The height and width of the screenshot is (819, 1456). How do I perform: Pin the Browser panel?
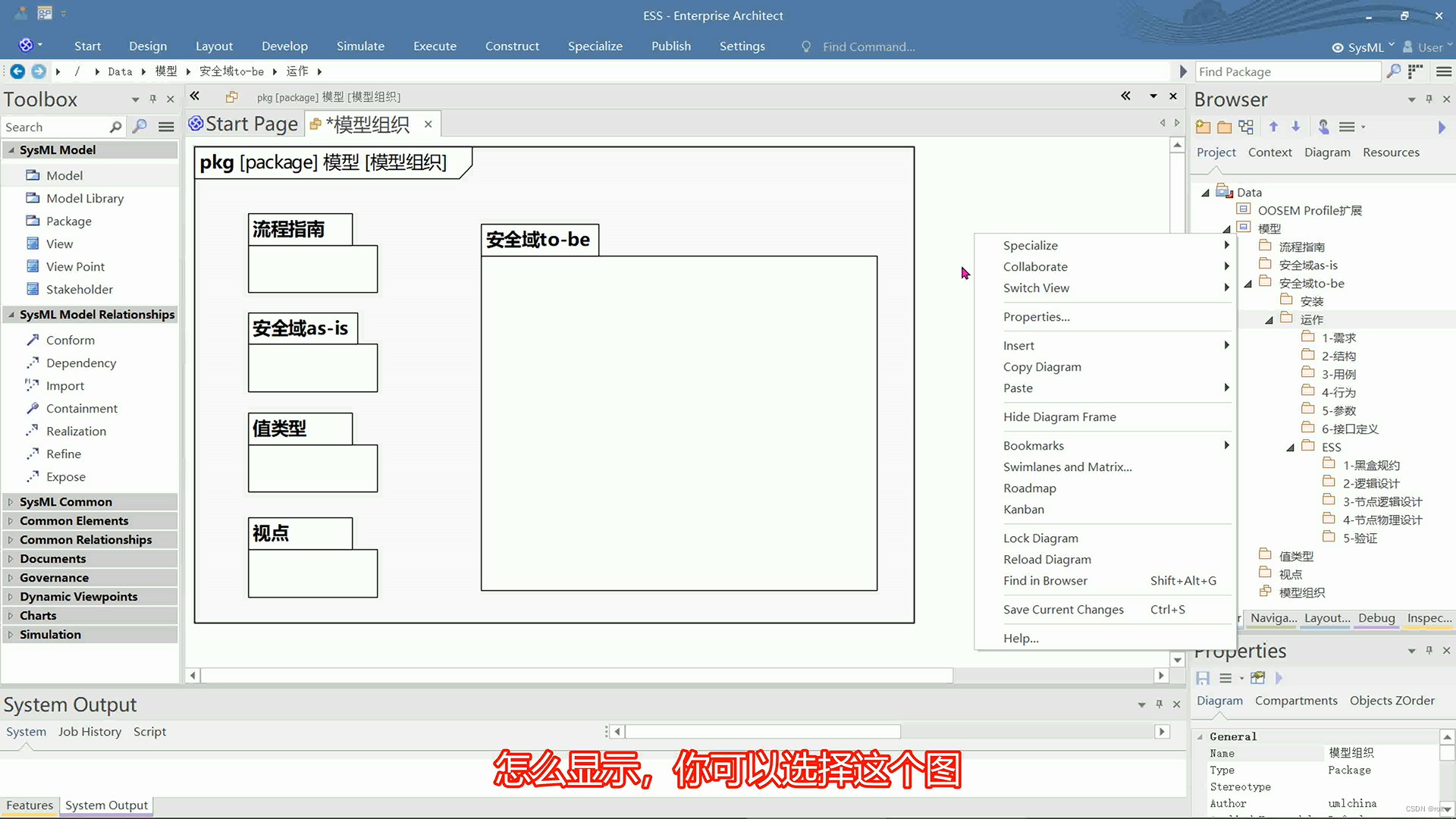[x=1429, y=99]
